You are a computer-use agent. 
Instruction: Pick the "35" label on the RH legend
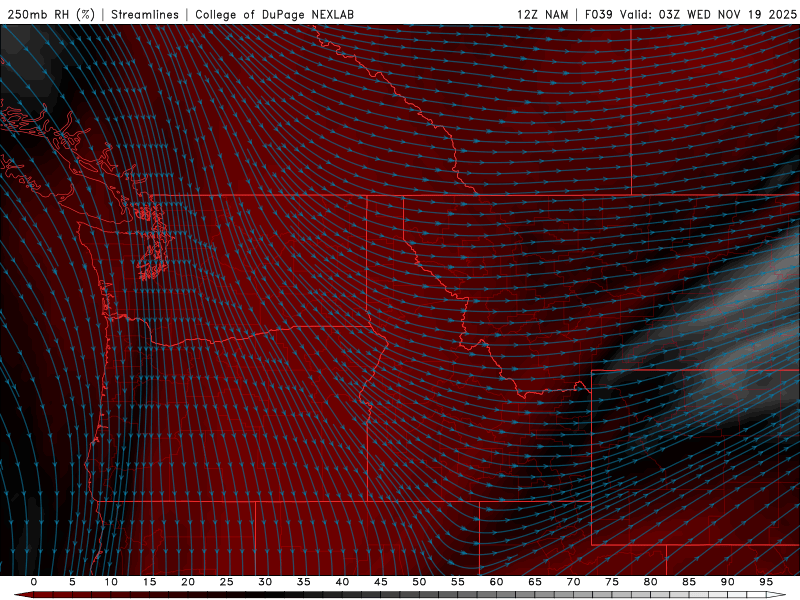tap(304, 582)
